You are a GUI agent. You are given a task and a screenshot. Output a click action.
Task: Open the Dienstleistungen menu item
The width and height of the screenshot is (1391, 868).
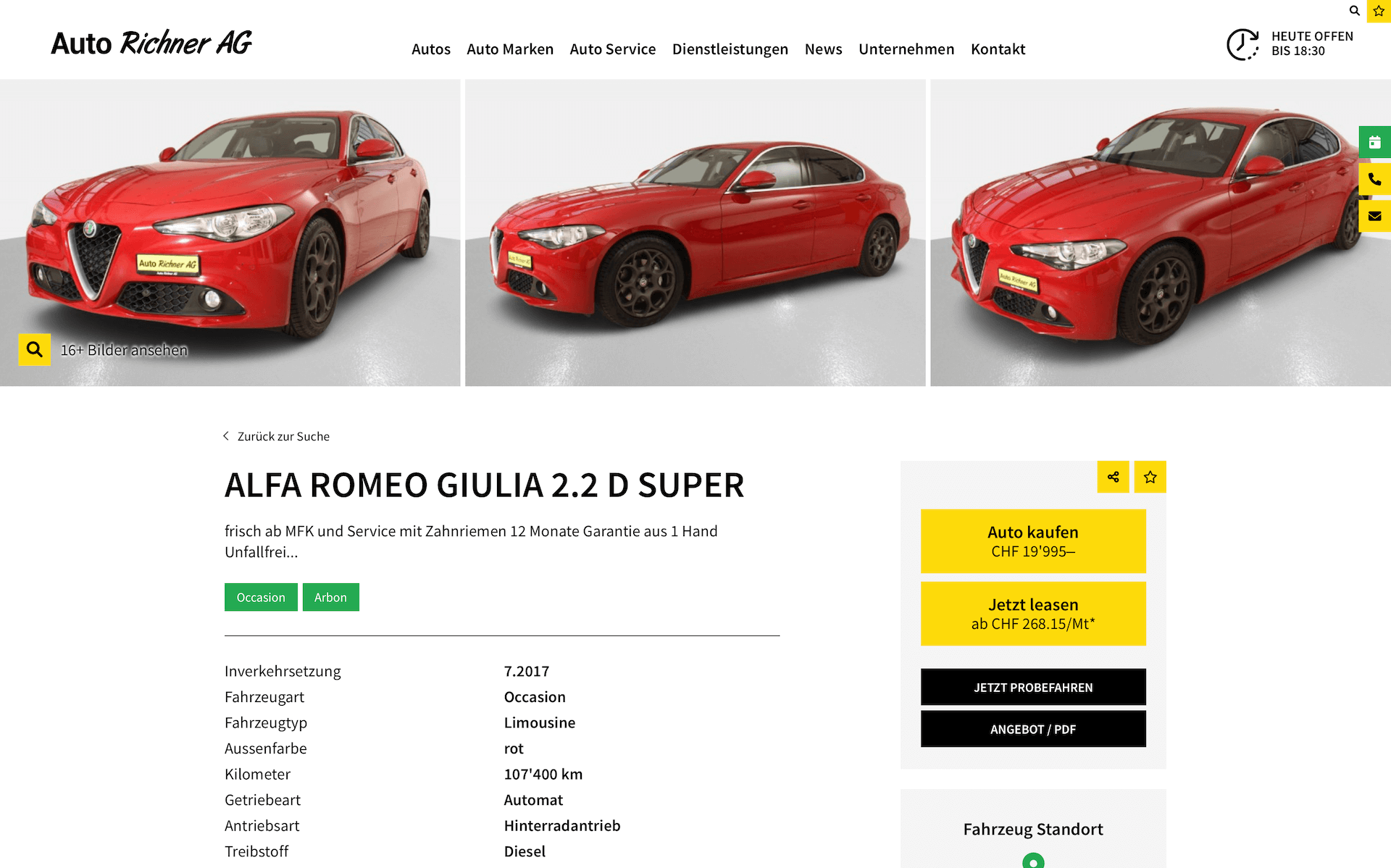730,49
